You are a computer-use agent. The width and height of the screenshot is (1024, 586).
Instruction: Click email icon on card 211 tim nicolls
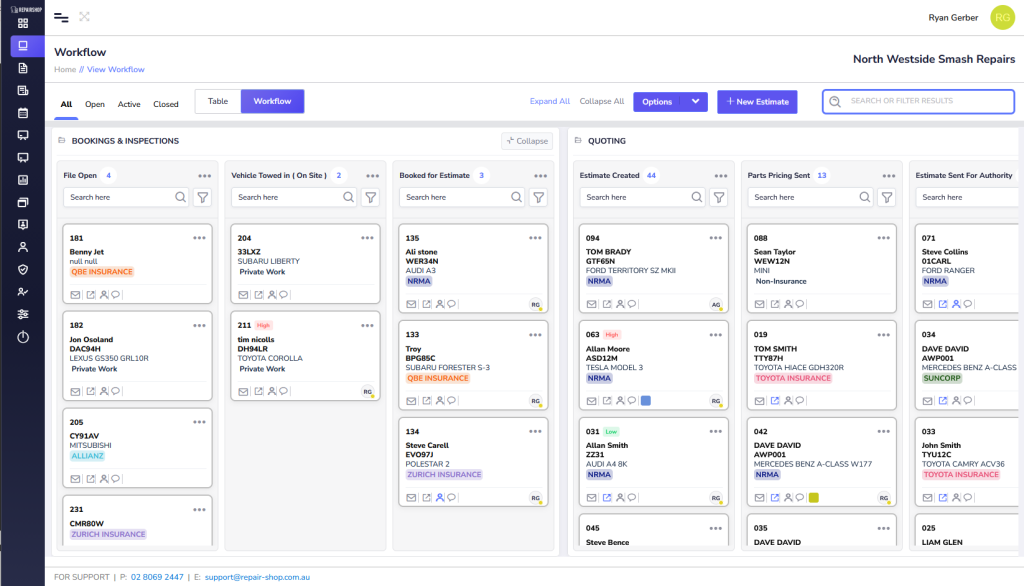tap(244, 391)
